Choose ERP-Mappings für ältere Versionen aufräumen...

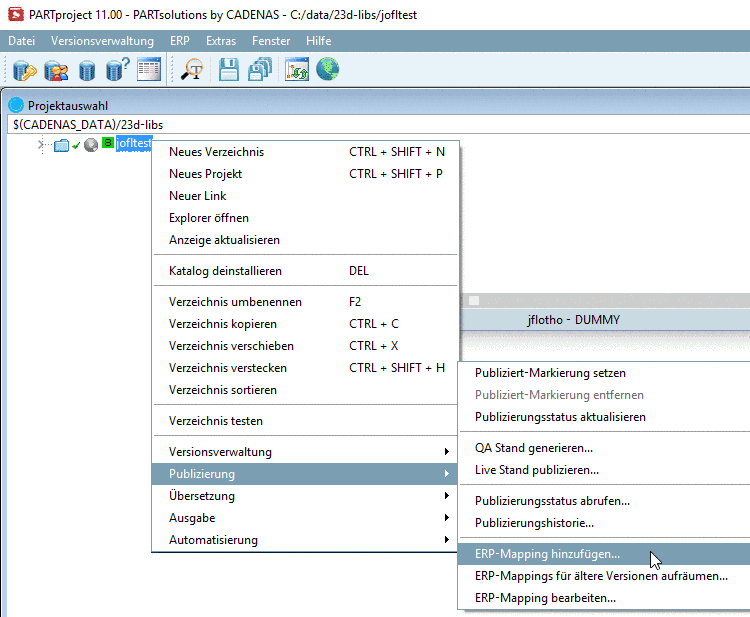point(605,576)
